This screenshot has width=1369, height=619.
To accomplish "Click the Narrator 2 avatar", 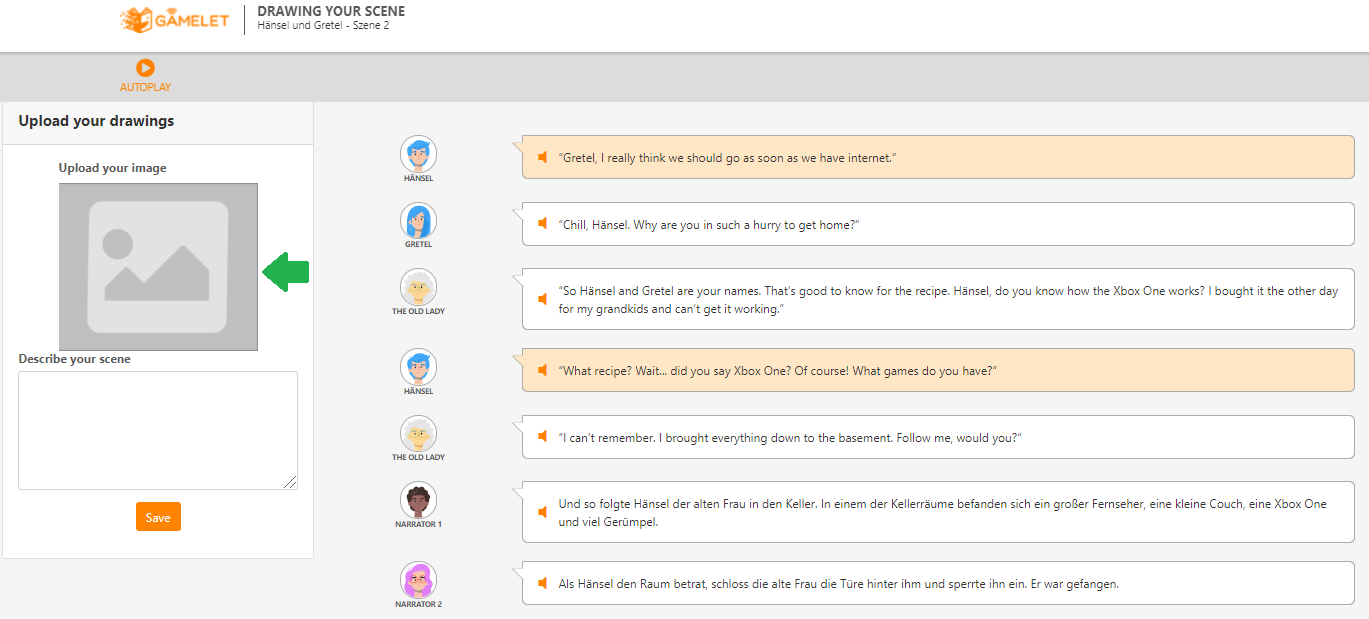I will 419,580.
